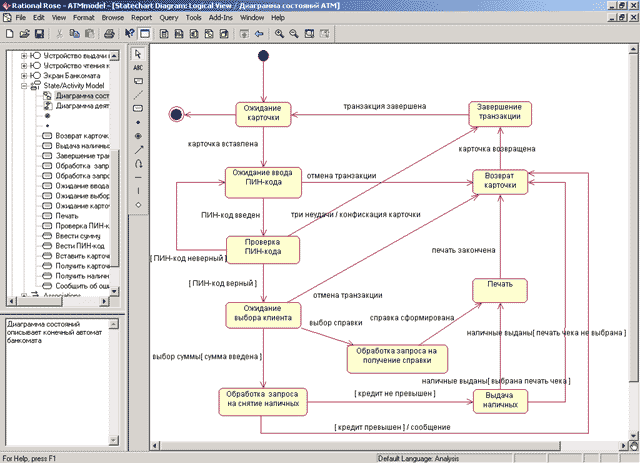The height and width of the screenshot is (463, 640).
Task: Toggle the View Documentation window button
Action: pyautogui.click(x=144, y=33)
